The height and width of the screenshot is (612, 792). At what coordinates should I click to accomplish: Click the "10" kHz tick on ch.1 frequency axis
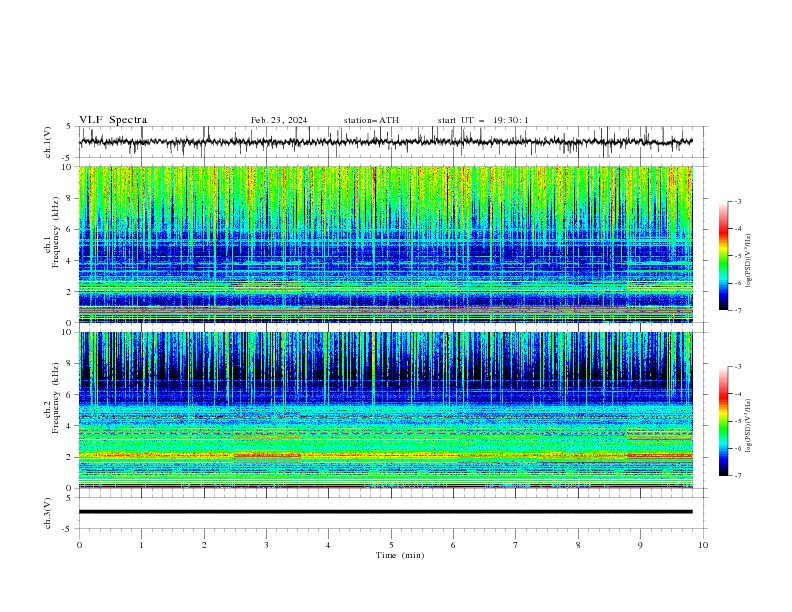[68, 167]
